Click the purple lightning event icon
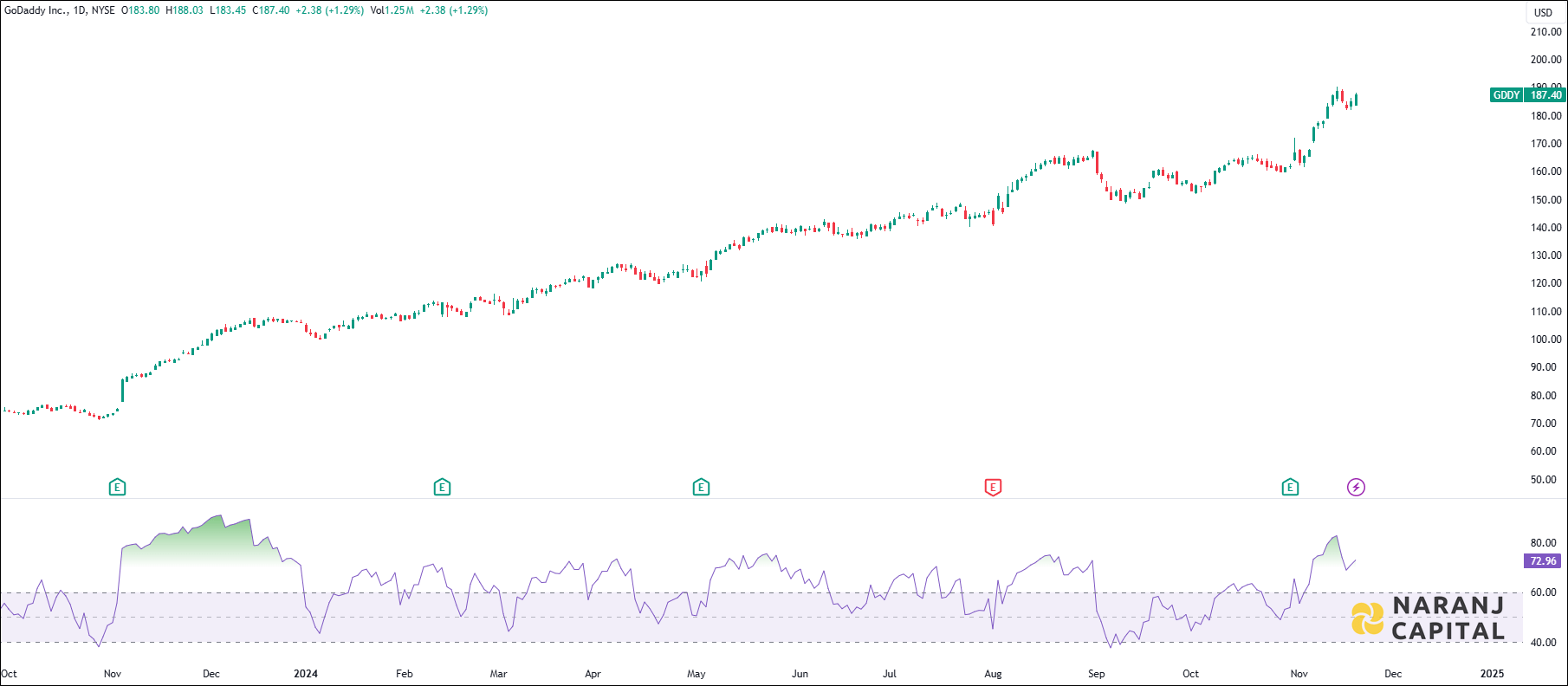The height and width of the screenshot is (686, 1568). (x=1356, y=488)
